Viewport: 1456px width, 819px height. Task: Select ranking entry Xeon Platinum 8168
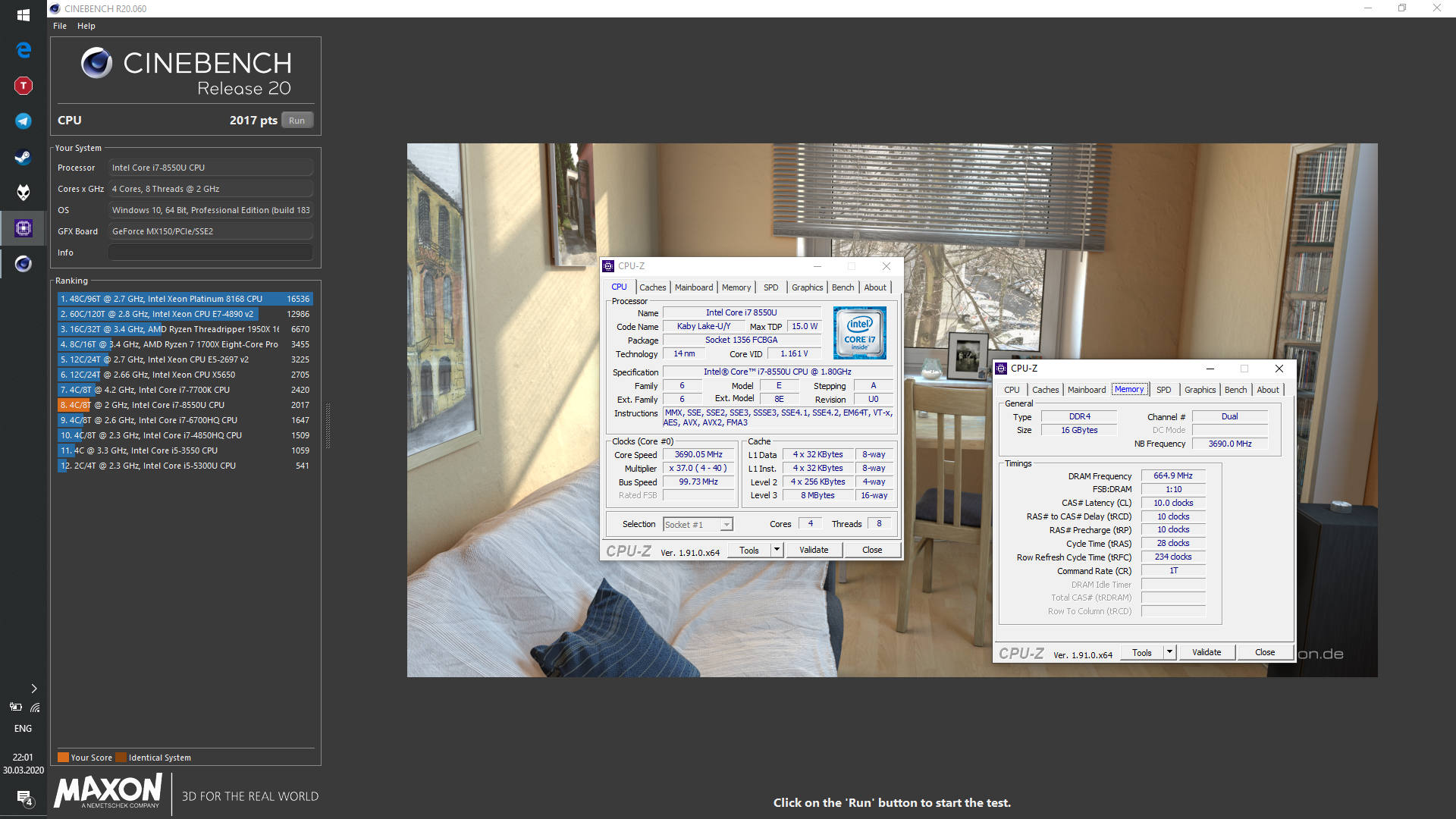pos(185,299)
